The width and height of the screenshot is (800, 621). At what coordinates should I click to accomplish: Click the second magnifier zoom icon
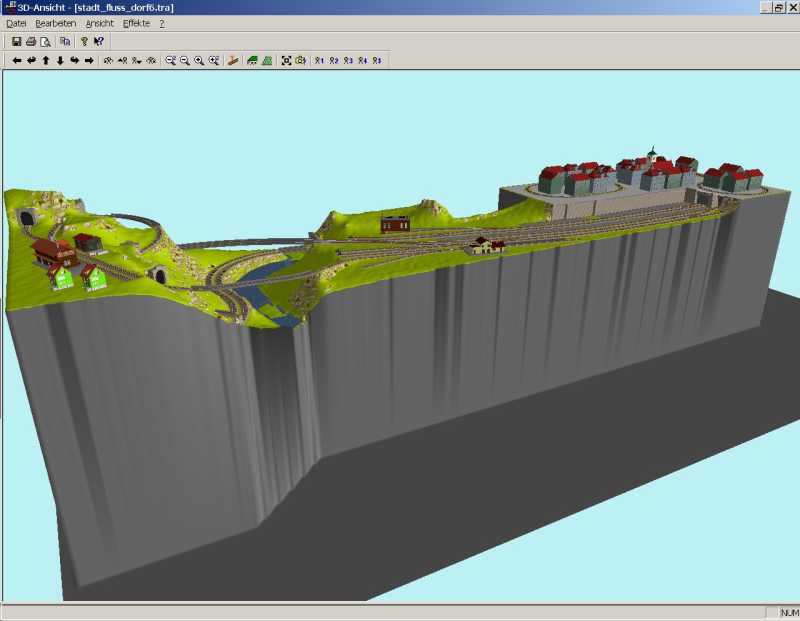coord(185,61)
